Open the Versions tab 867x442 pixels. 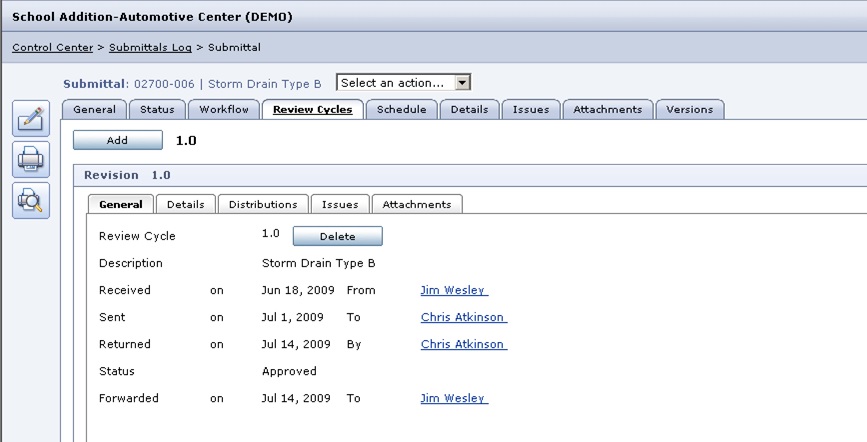pyautogui.click(x=690, y=110)
